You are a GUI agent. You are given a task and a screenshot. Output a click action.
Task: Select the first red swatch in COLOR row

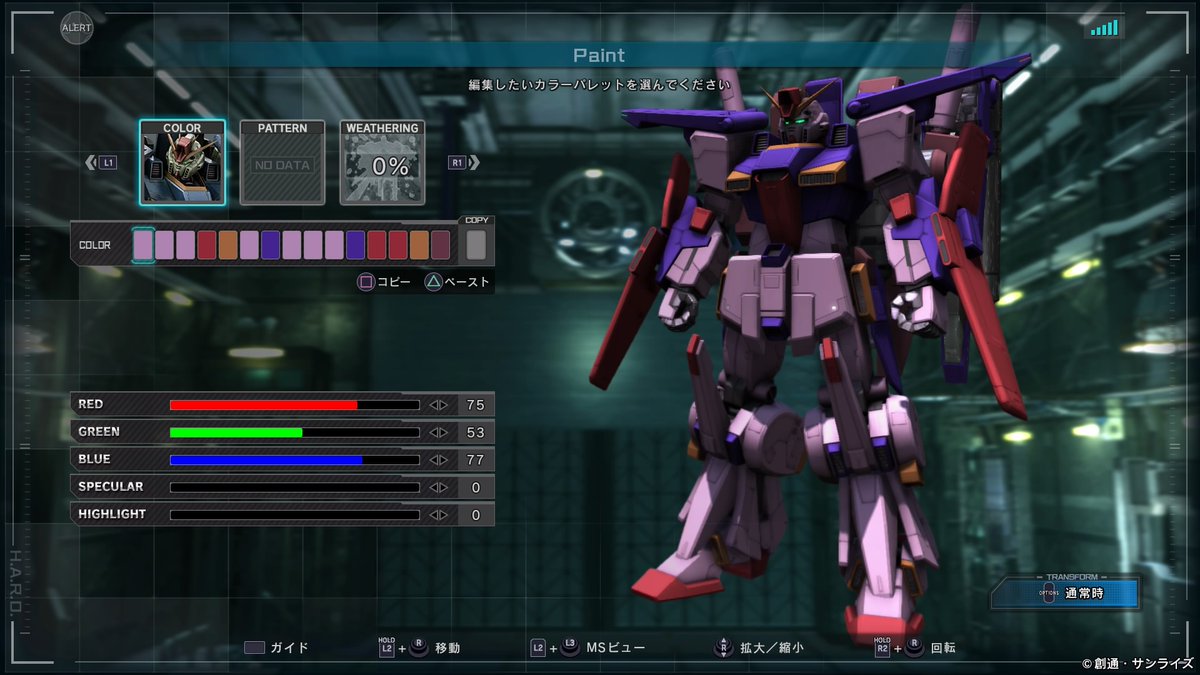coord(207,245)
